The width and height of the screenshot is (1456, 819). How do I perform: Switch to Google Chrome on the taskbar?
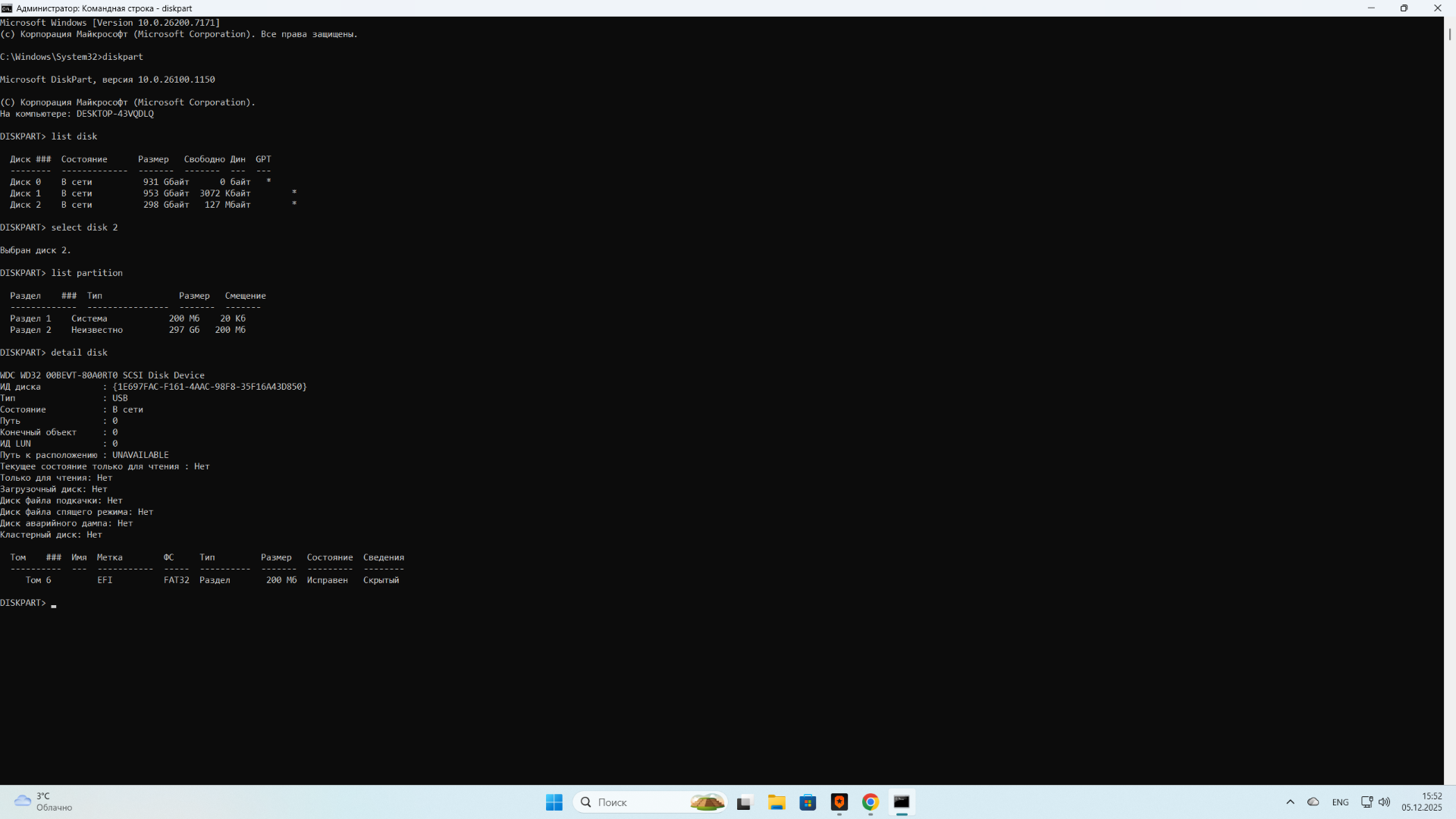[x=871, y=802]
